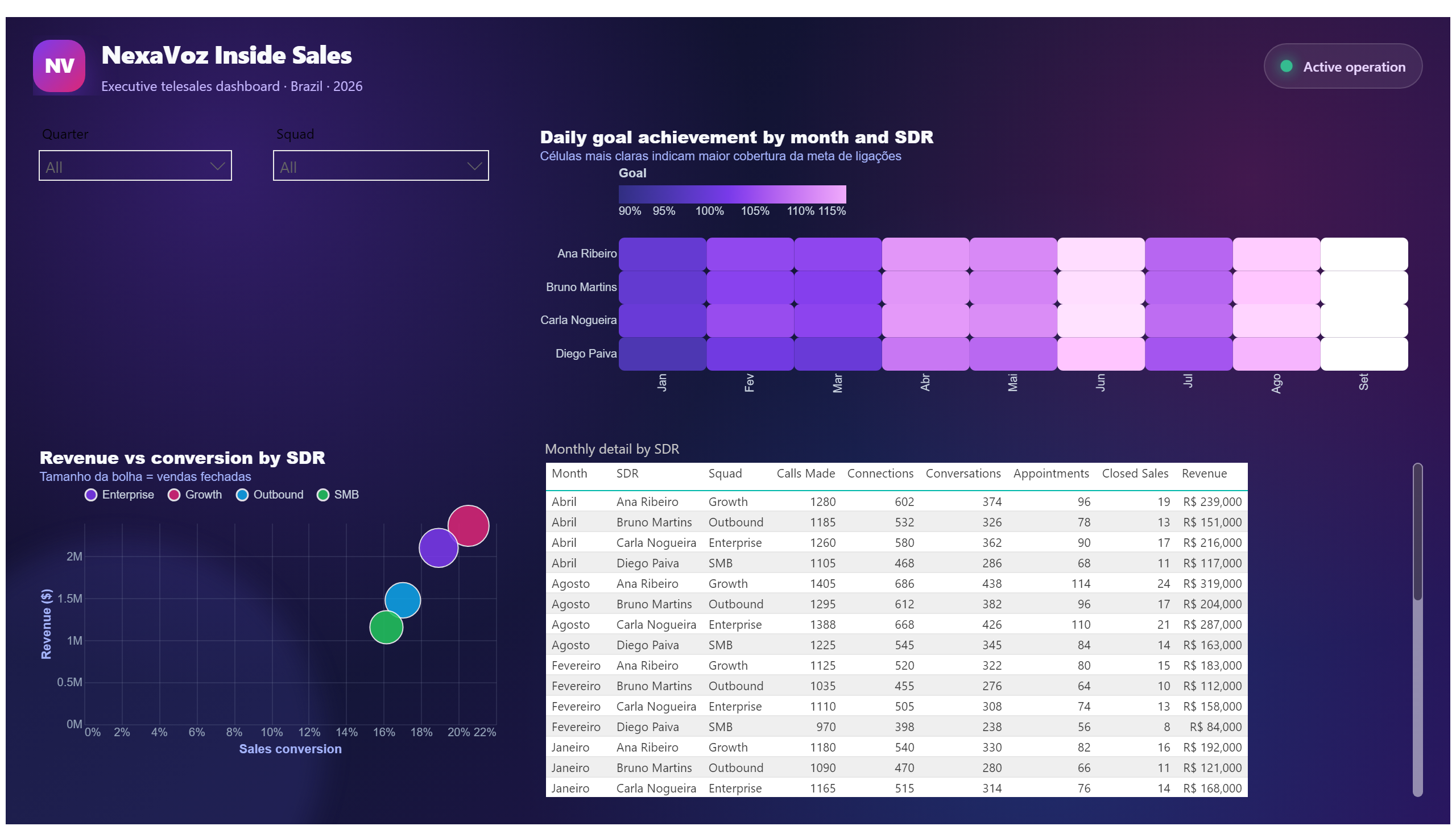Click revenue cell R$ 239,000
This screenshot has height=830, width=1456.
[x=1212, y=502]
